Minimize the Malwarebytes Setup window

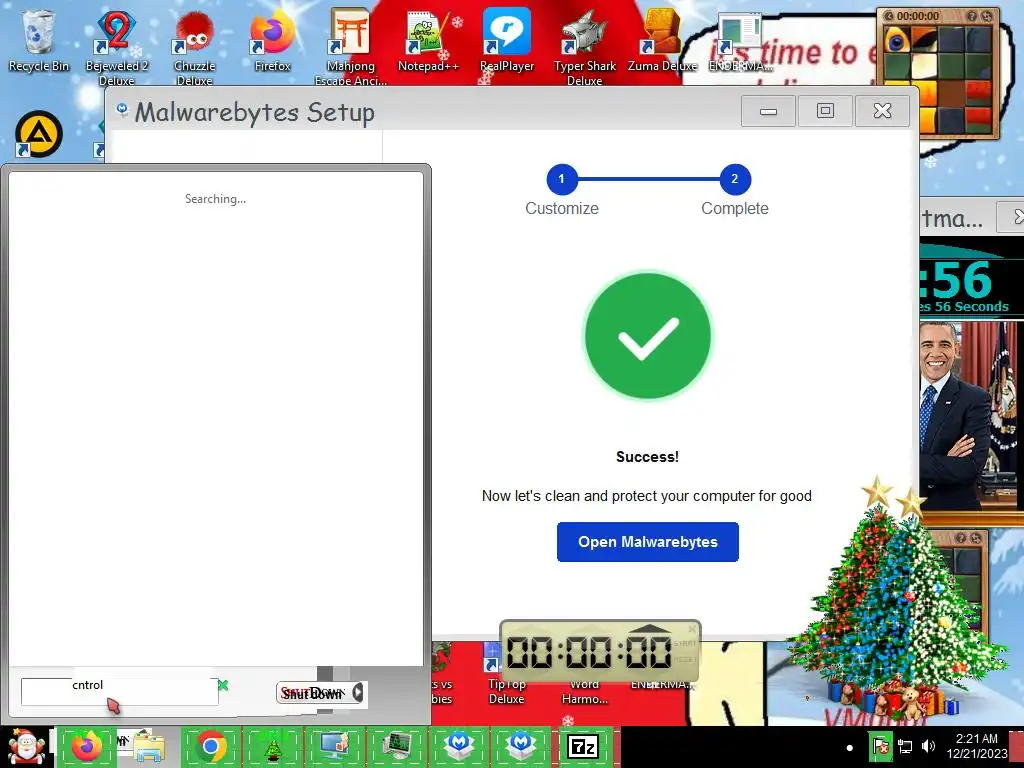click(768, 111)
